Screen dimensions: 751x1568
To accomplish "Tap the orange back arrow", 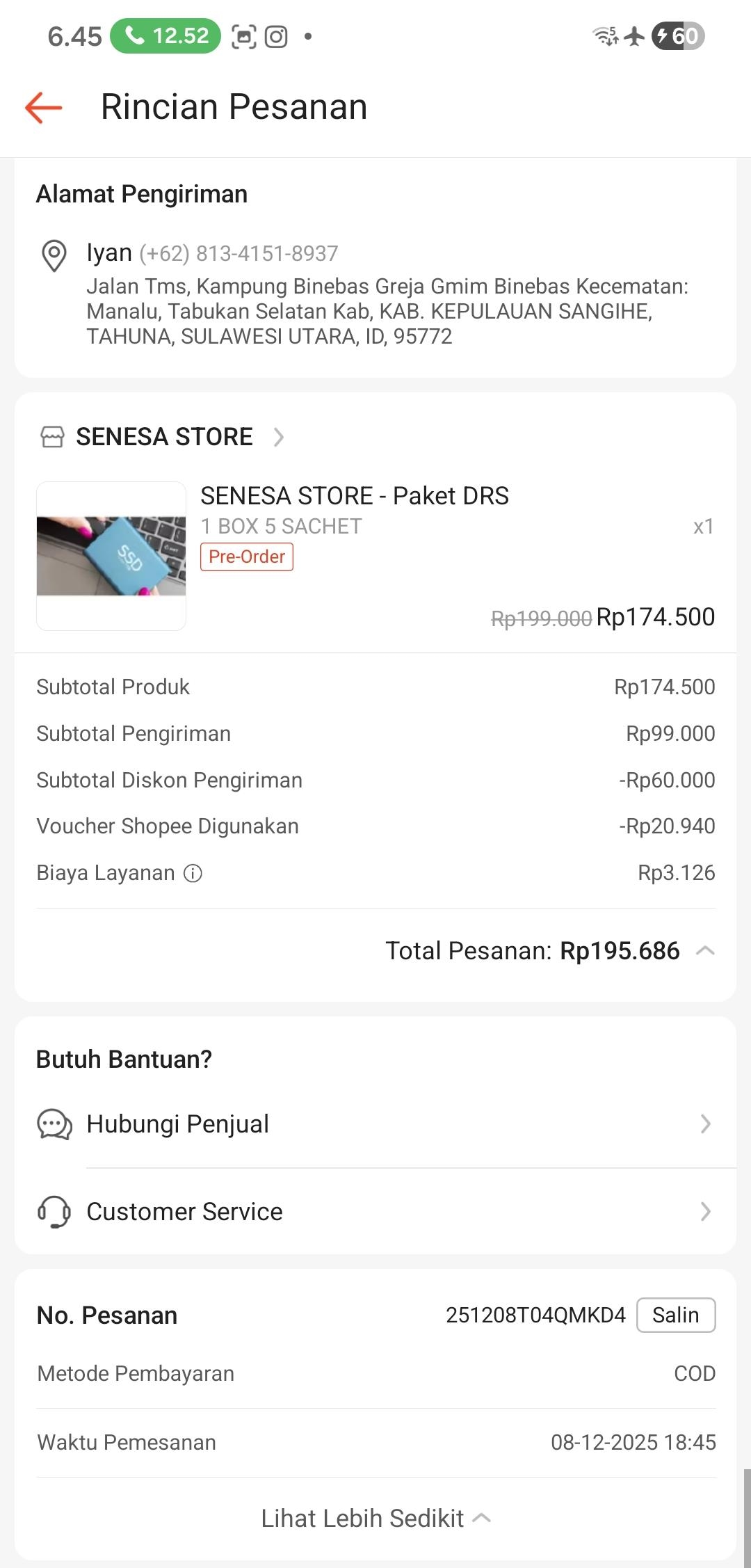I will pos(44,108).
